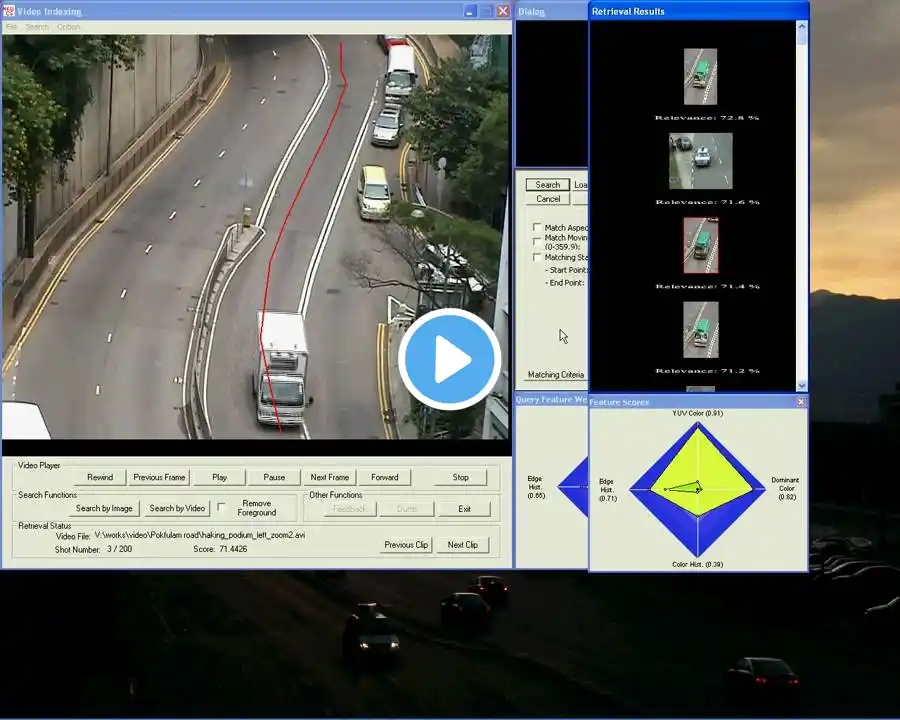Enable Match Moving direction checkbox

point(537,242)
